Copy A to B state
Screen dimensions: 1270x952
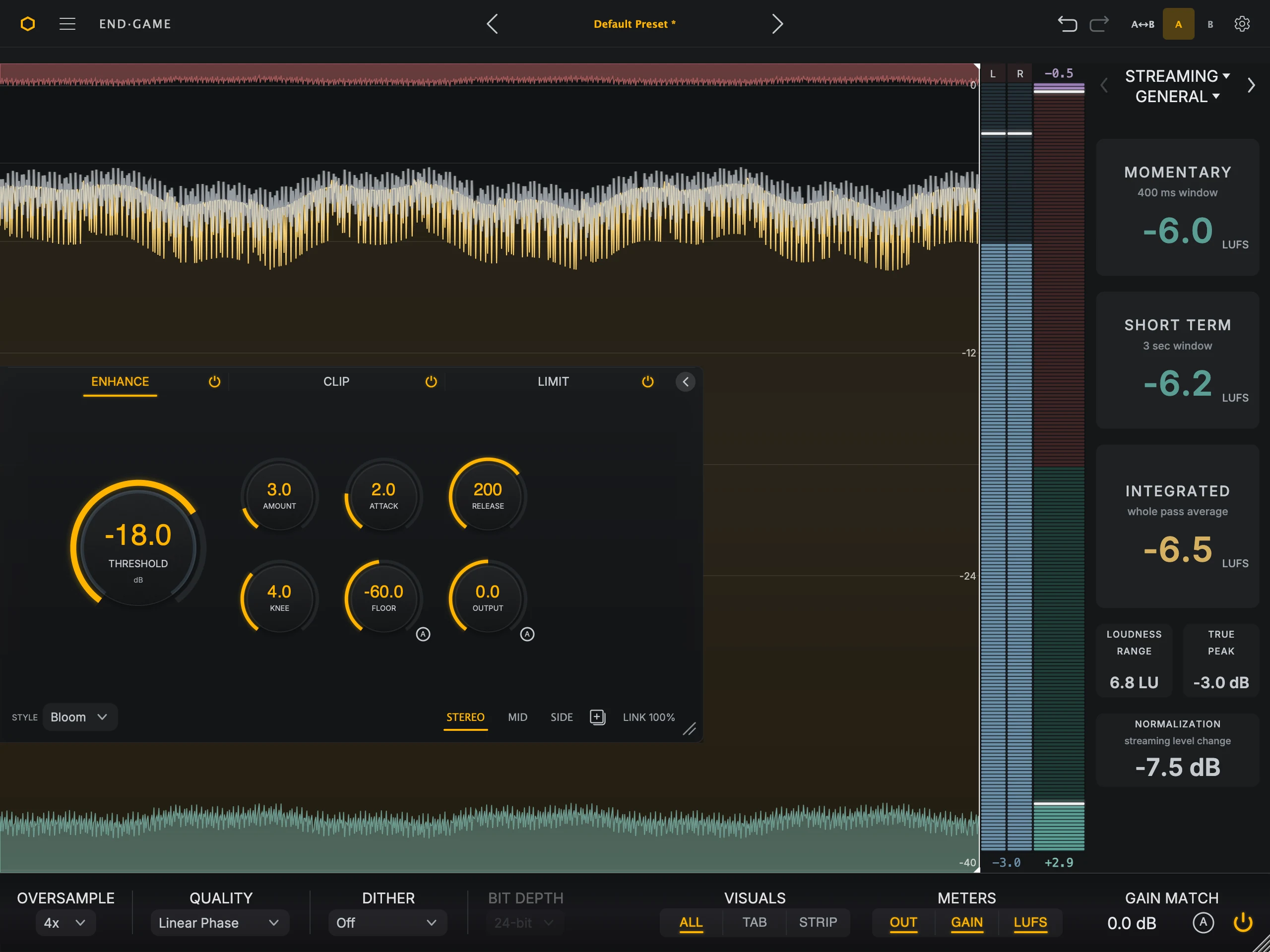[1142, 24]
